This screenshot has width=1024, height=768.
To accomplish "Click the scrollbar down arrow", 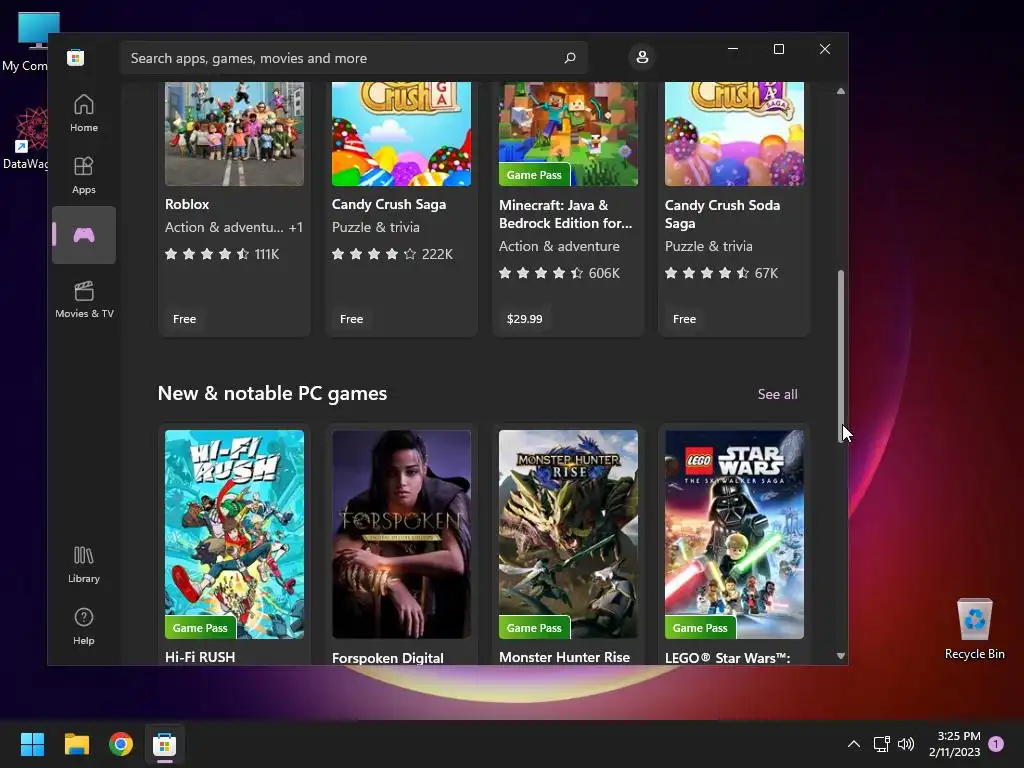I will (x=841, y=656).
